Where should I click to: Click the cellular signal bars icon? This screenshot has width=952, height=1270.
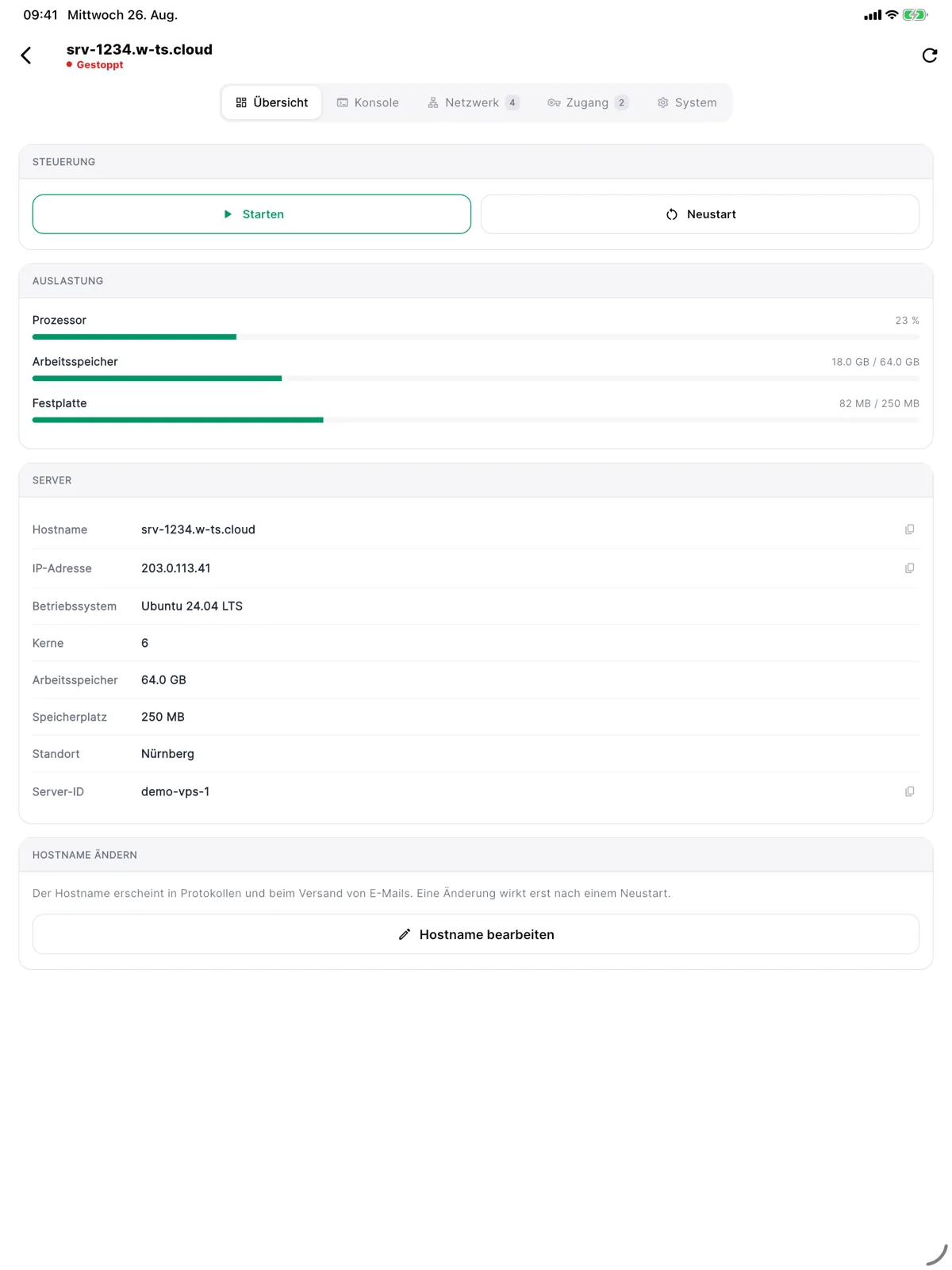pos(873,15)
